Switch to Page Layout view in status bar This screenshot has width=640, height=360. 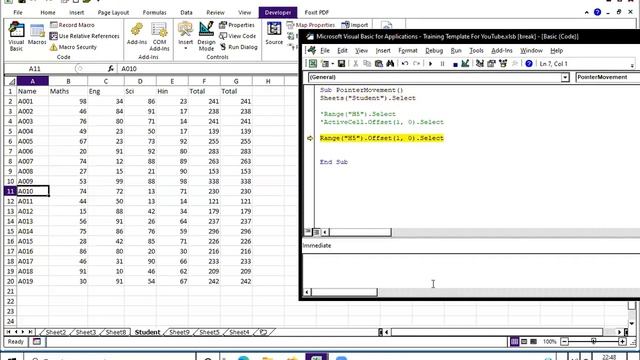524,342
